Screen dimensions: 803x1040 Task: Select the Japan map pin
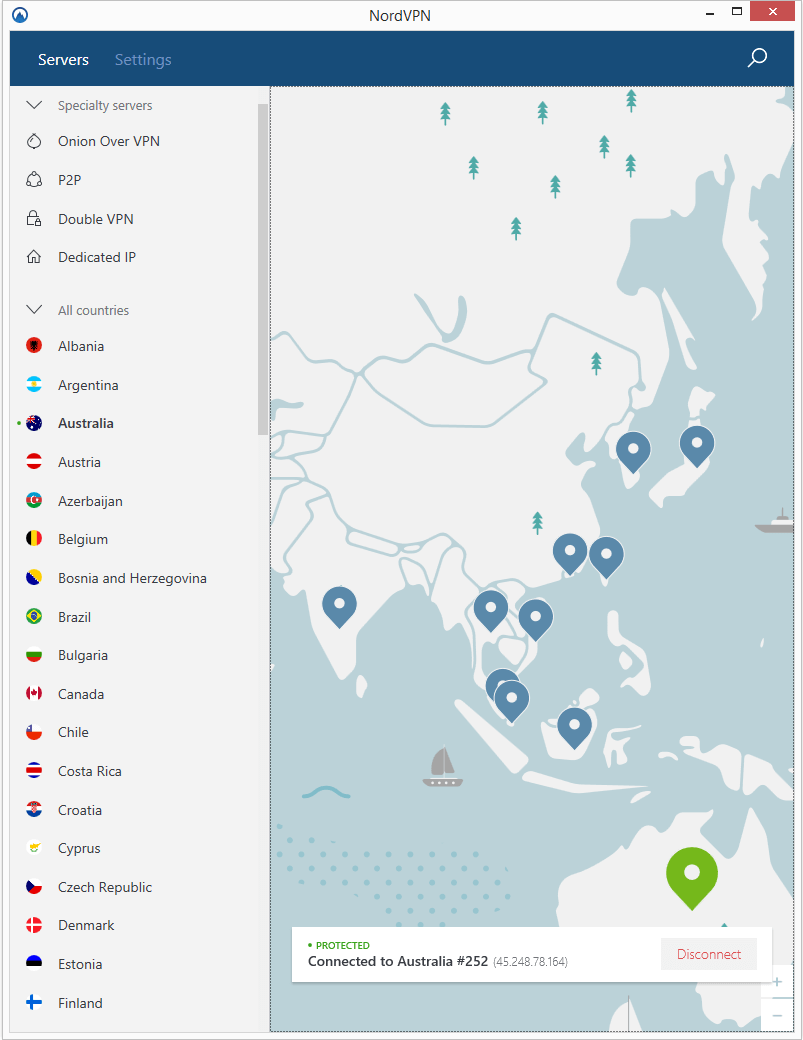697,446
